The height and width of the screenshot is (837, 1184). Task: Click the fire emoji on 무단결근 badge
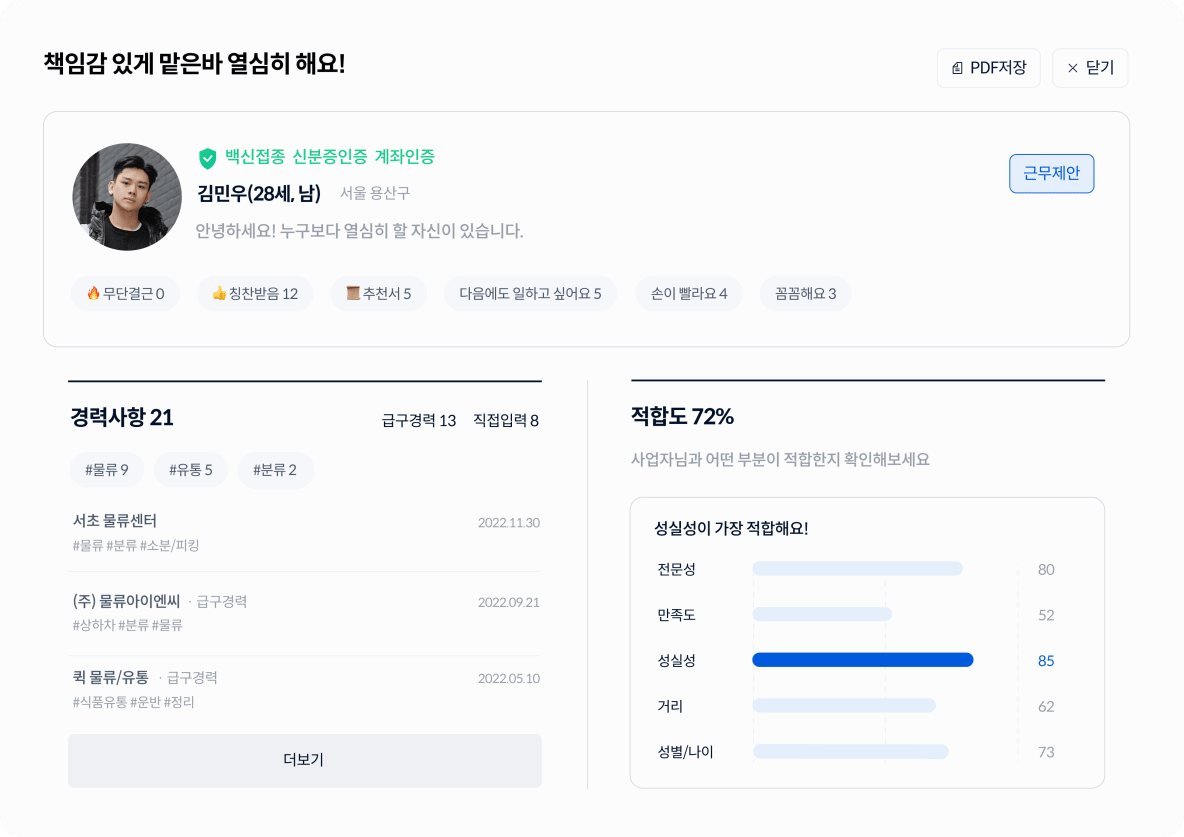click(96, 293)
